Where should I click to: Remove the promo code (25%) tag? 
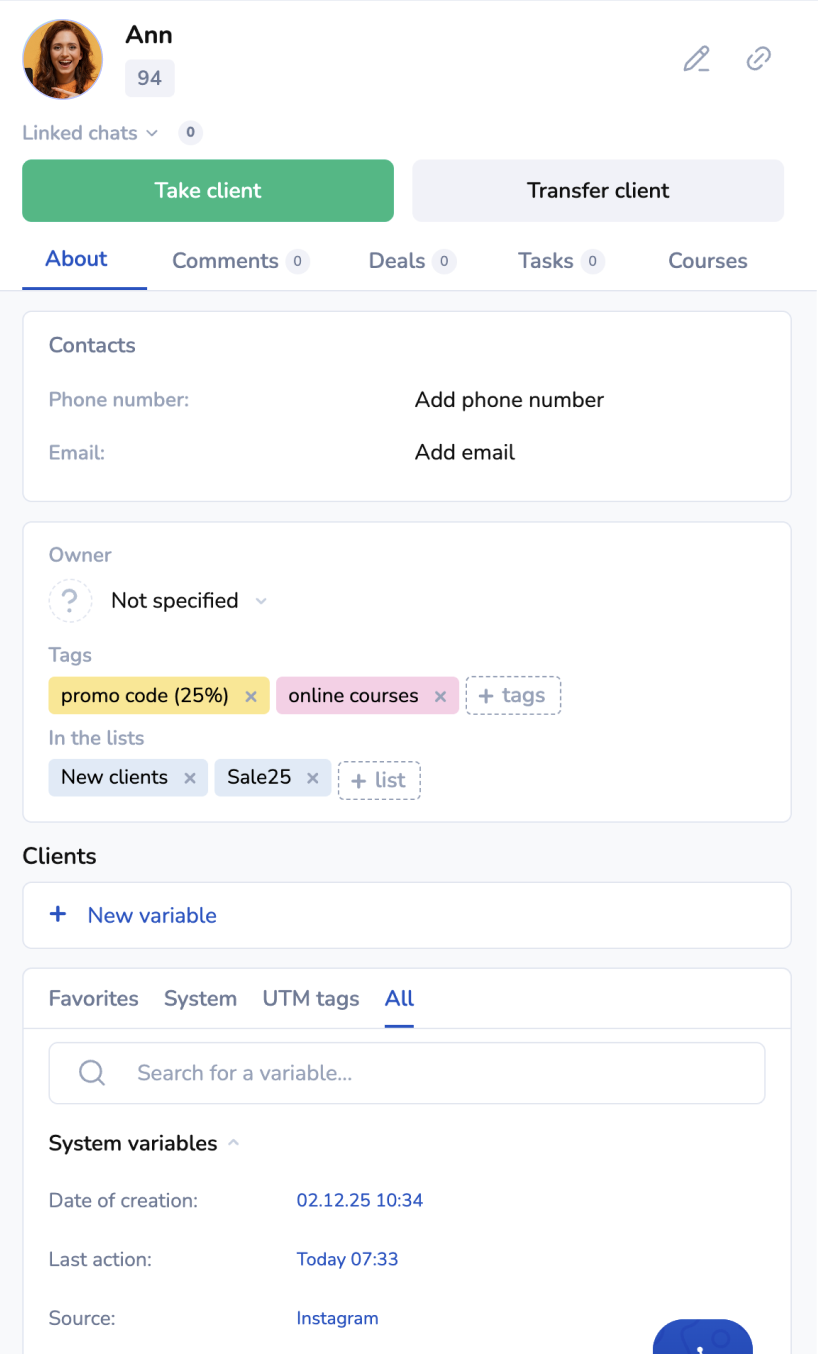(x=251, y=697)
